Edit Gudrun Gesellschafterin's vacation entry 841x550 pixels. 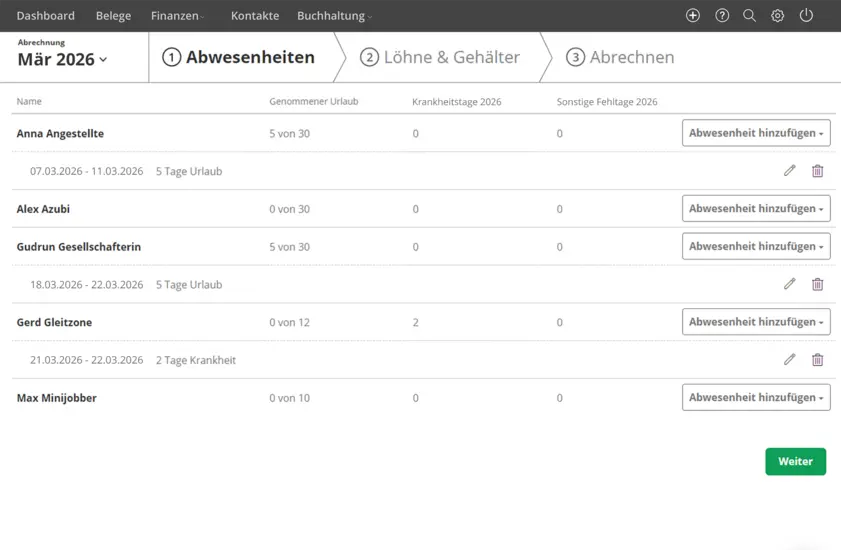(789, 284)
